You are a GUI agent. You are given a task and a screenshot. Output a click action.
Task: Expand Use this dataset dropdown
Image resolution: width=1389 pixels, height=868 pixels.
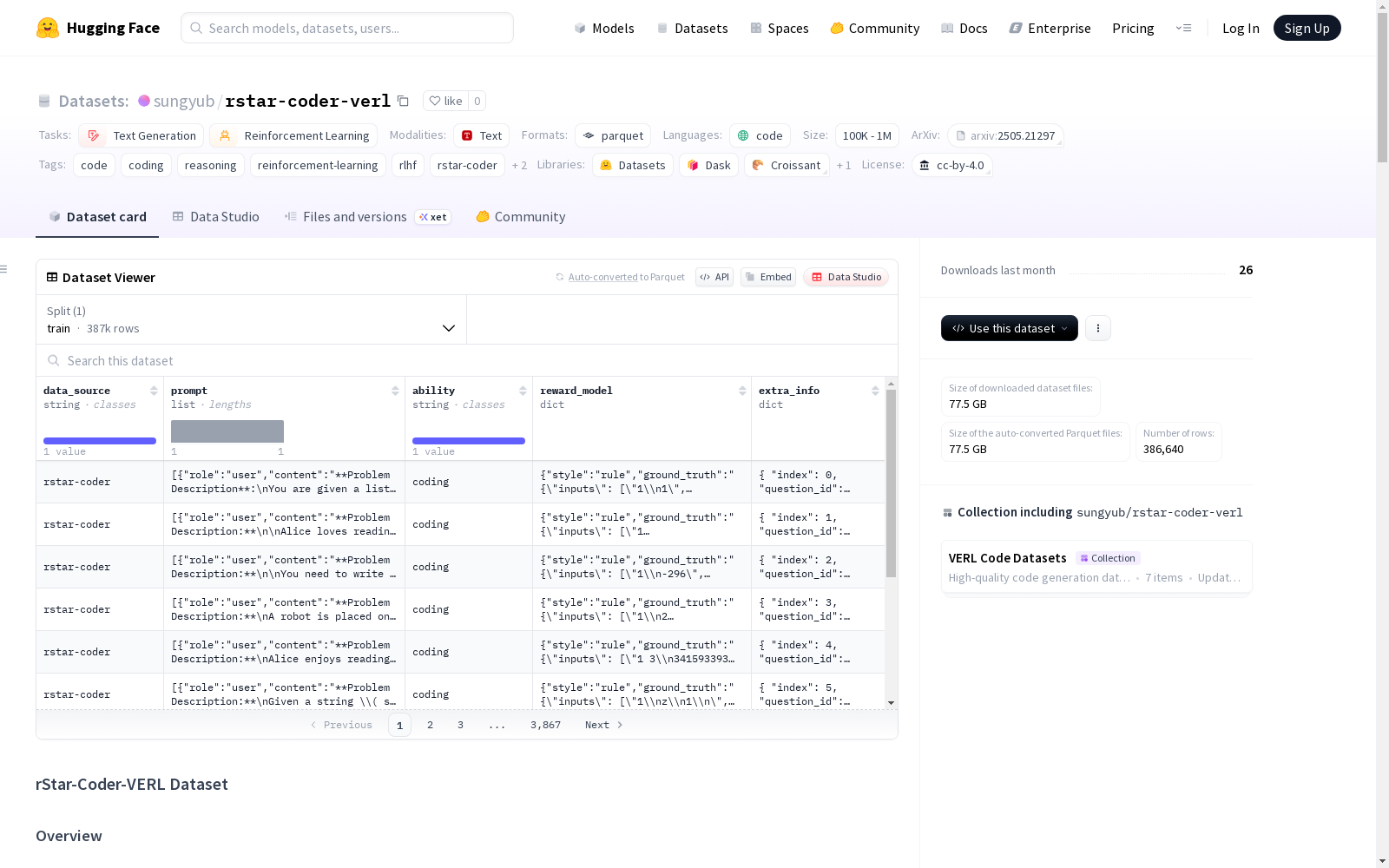(x=1009, y=328)
